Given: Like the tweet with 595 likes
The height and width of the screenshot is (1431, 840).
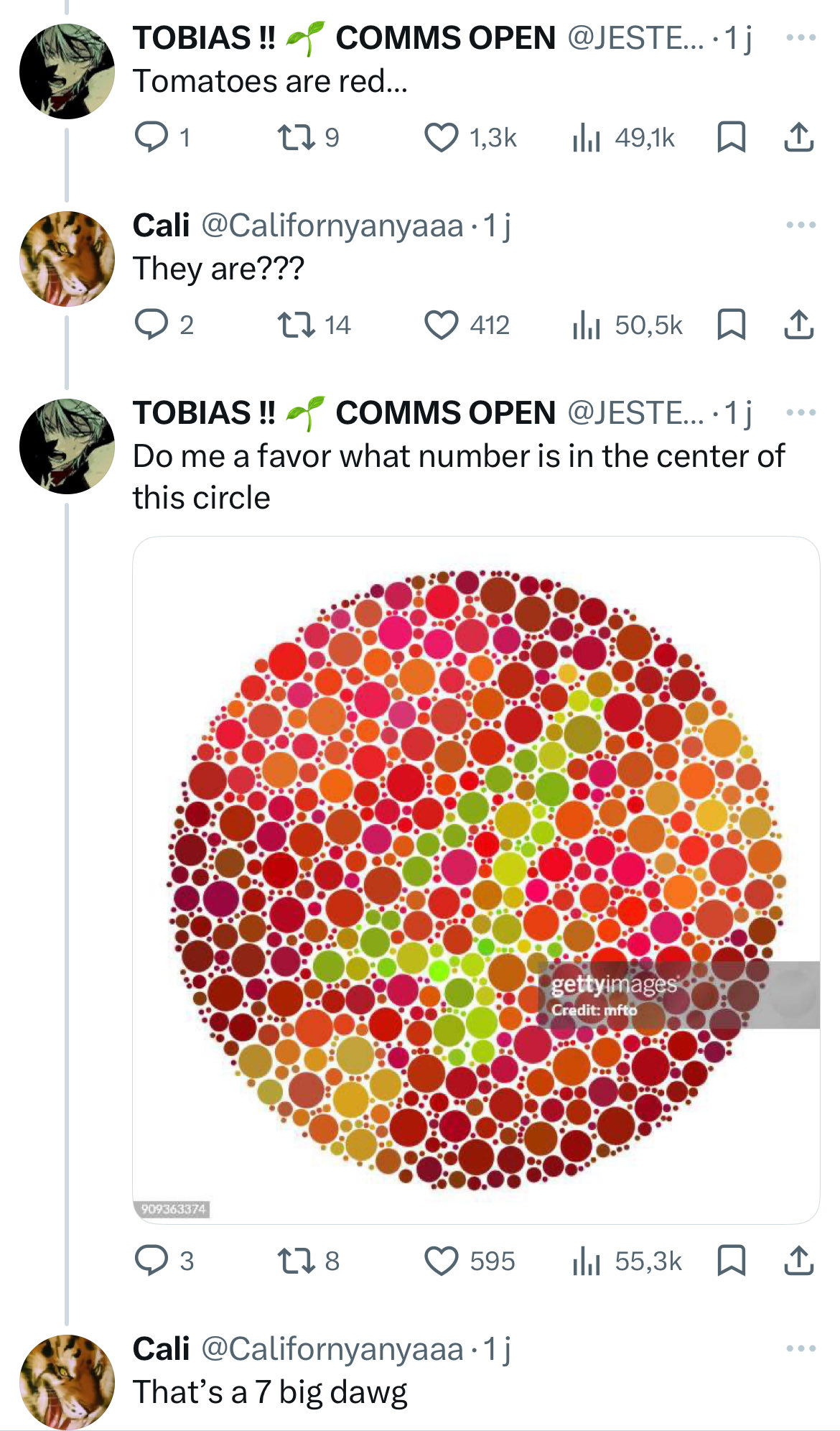Looking at the screenshot, I should point(441,1260).
